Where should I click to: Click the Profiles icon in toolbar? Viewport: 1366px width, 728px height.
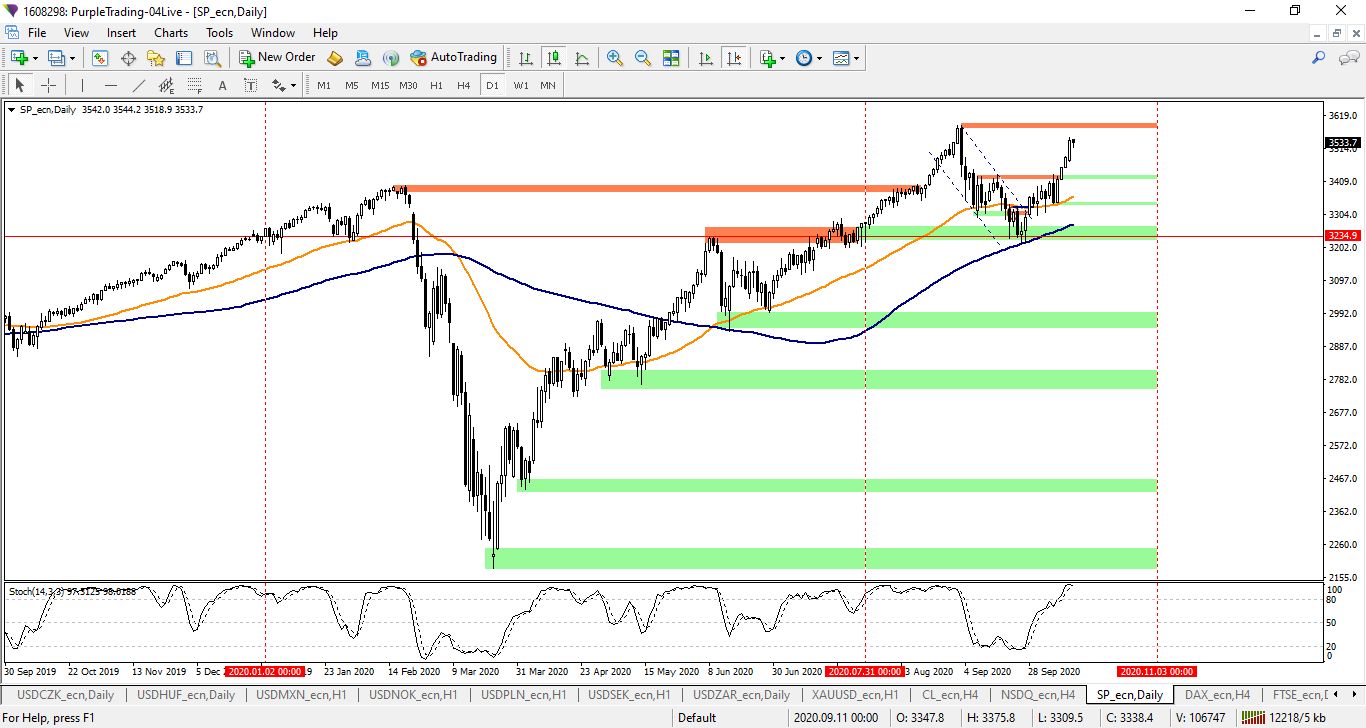pos(57,58)
